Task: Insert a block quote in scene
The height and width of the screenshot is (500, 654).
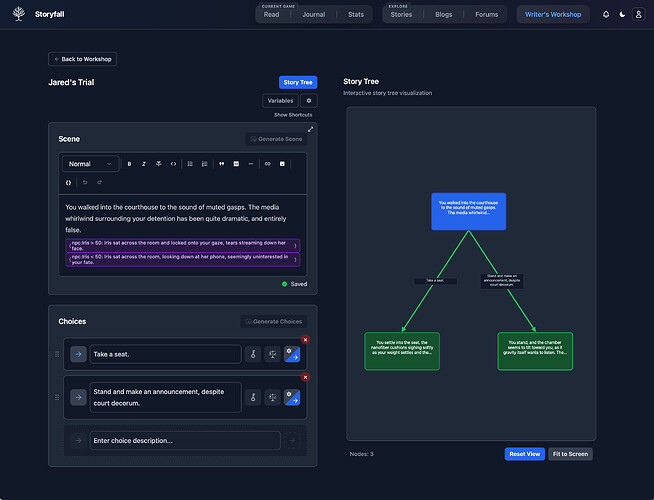Action: tap(221, 164)
